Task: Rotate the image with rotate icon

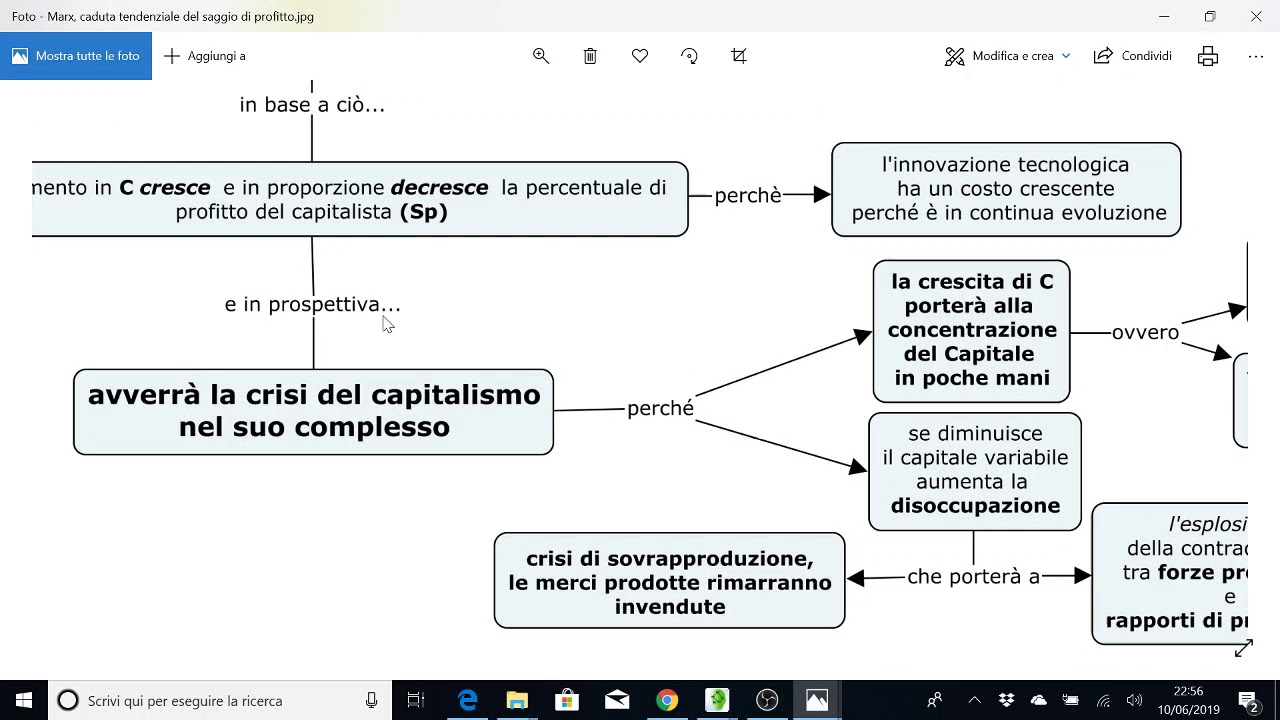Action: pyautogui.click(x=689, y=56)
